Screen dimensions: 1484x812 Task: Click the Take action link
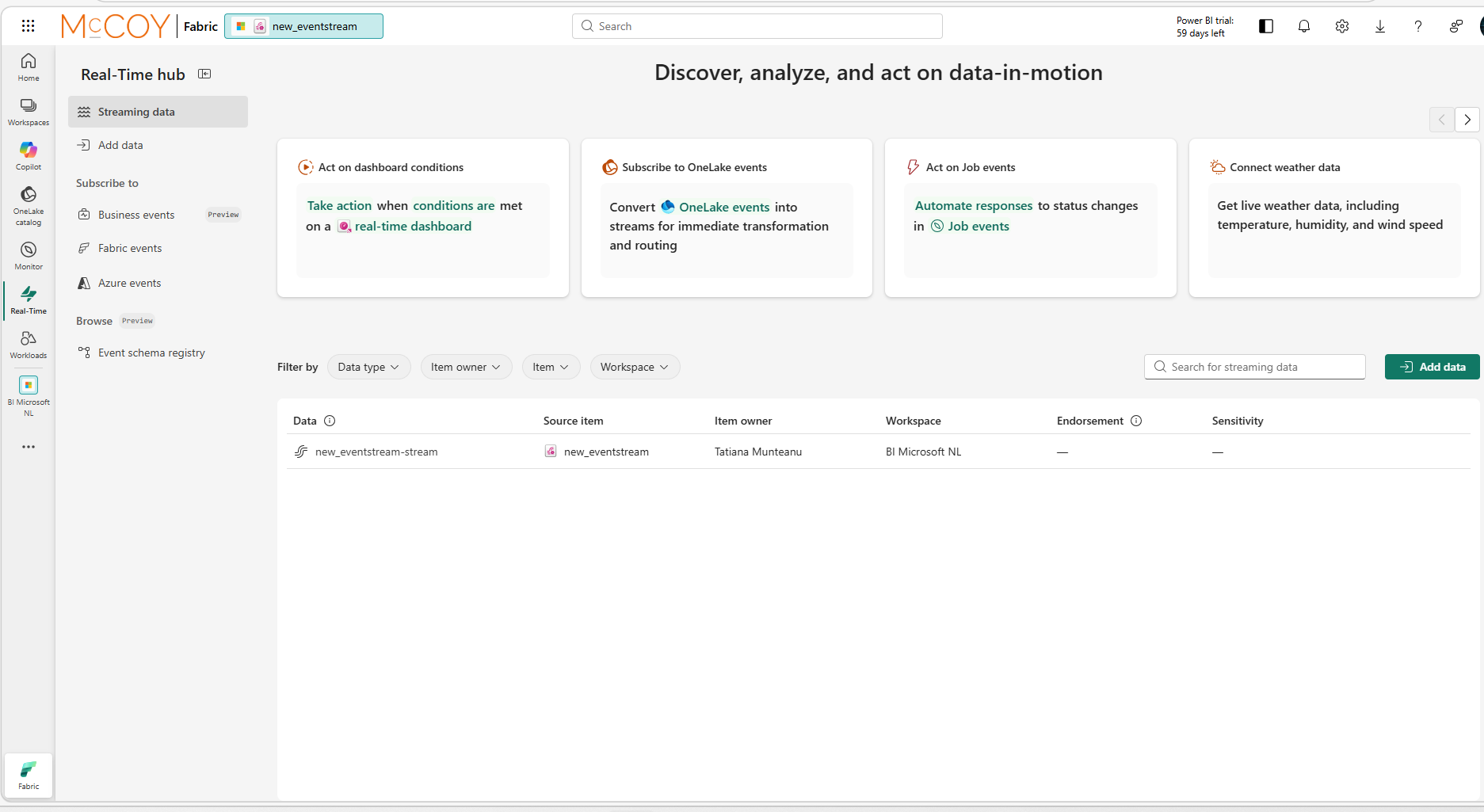pos(339,205)
